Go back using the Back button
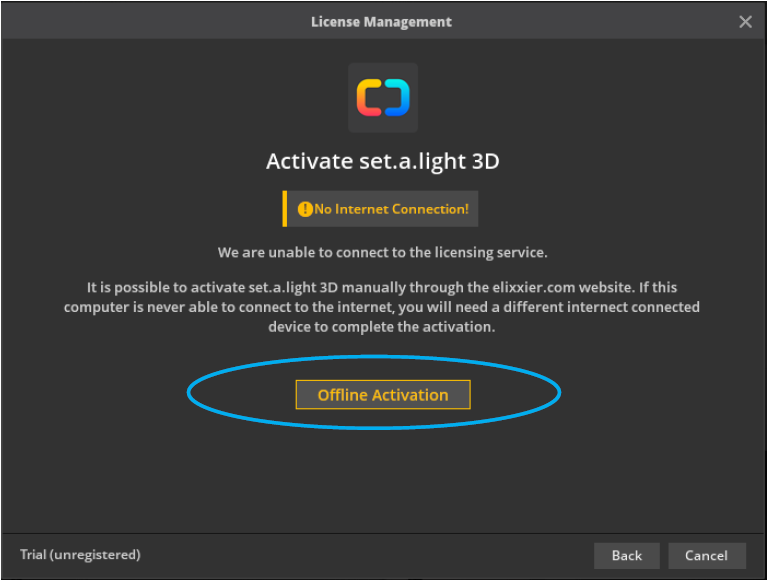 (626, 555)
